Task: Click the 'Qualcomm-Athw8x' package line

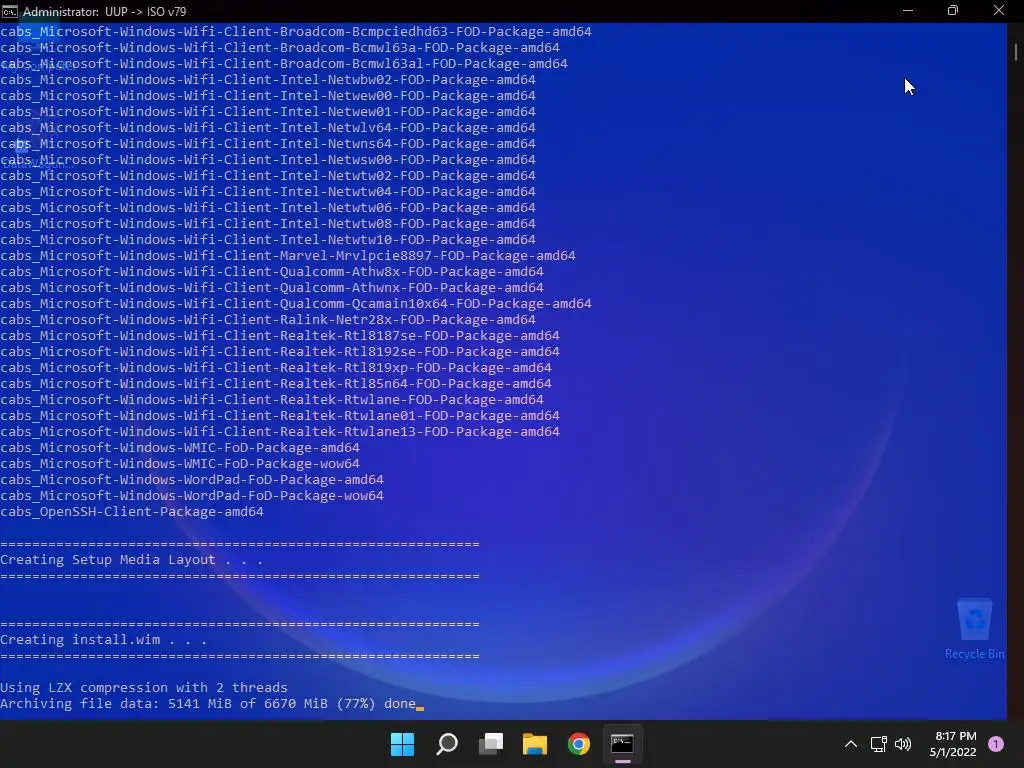Action: (272, 272)
